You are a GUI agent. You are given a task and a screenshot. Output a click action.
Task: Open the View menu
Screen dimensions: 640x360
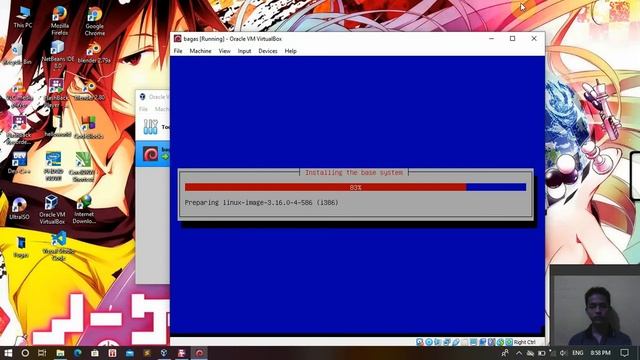pos(224,51)
